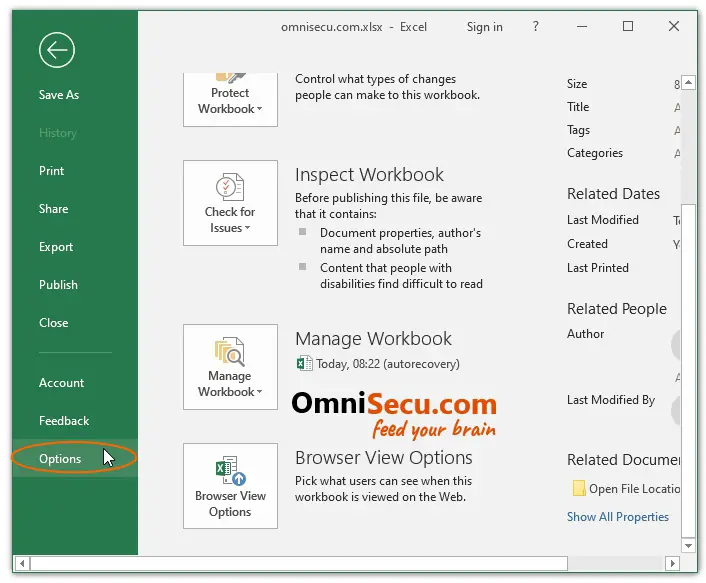
Task: Open the Account page
Action: [61, 383]
